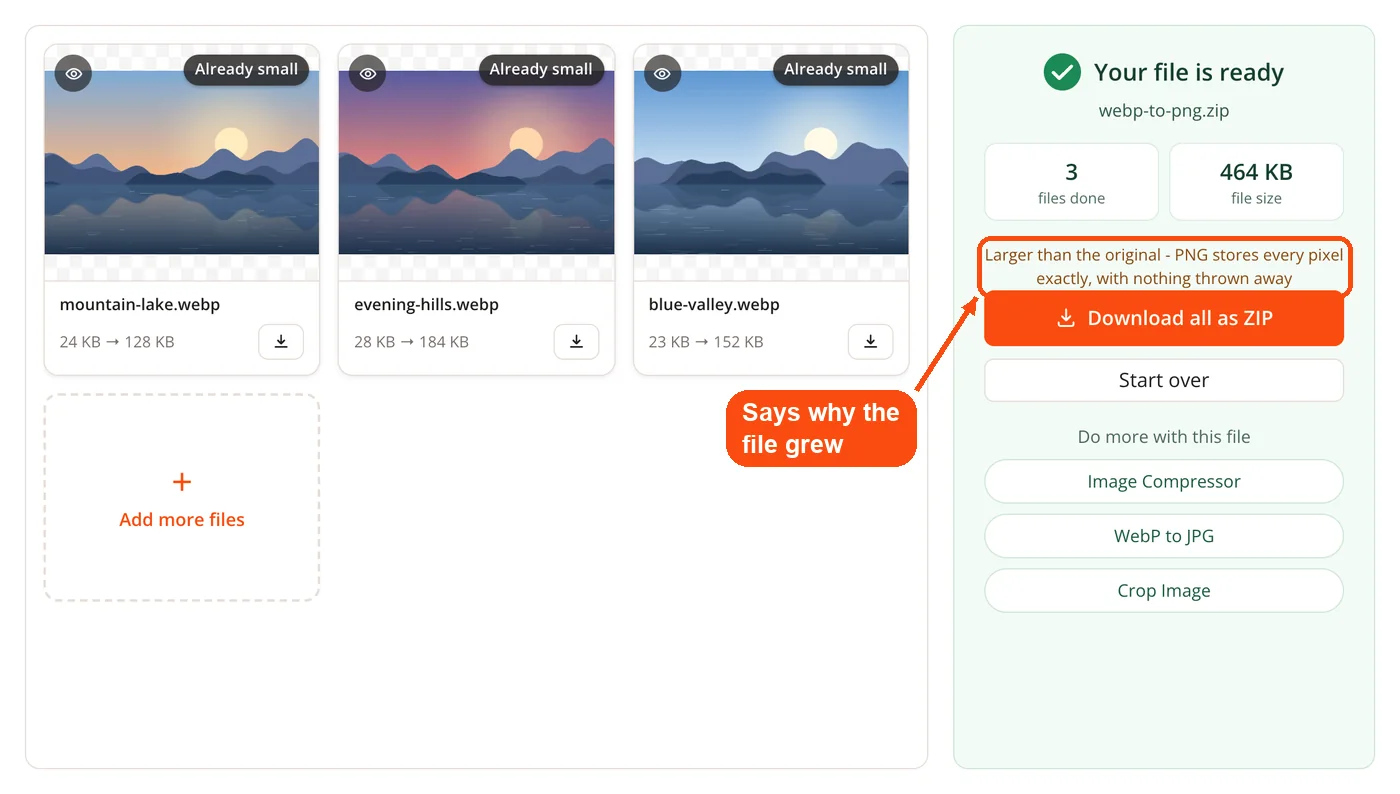Click the mountain-lake.webp file name

[140, 304]
